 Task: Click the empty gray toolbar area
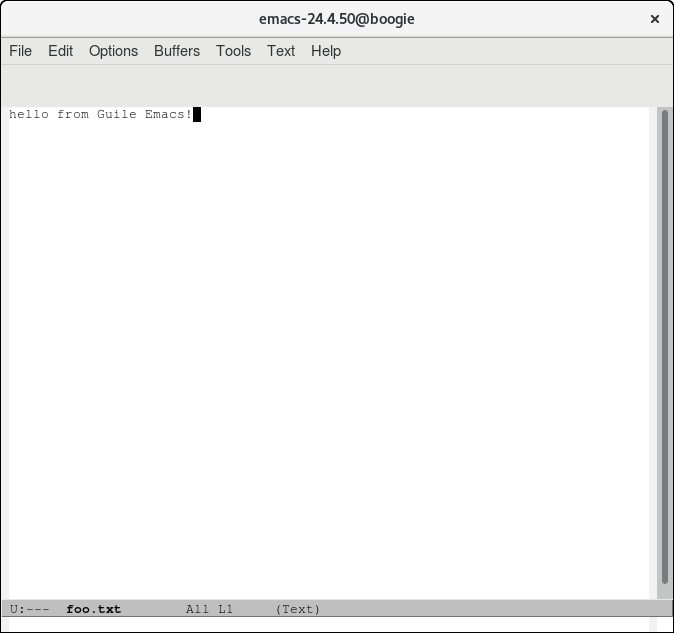click(x=336, y=86)
